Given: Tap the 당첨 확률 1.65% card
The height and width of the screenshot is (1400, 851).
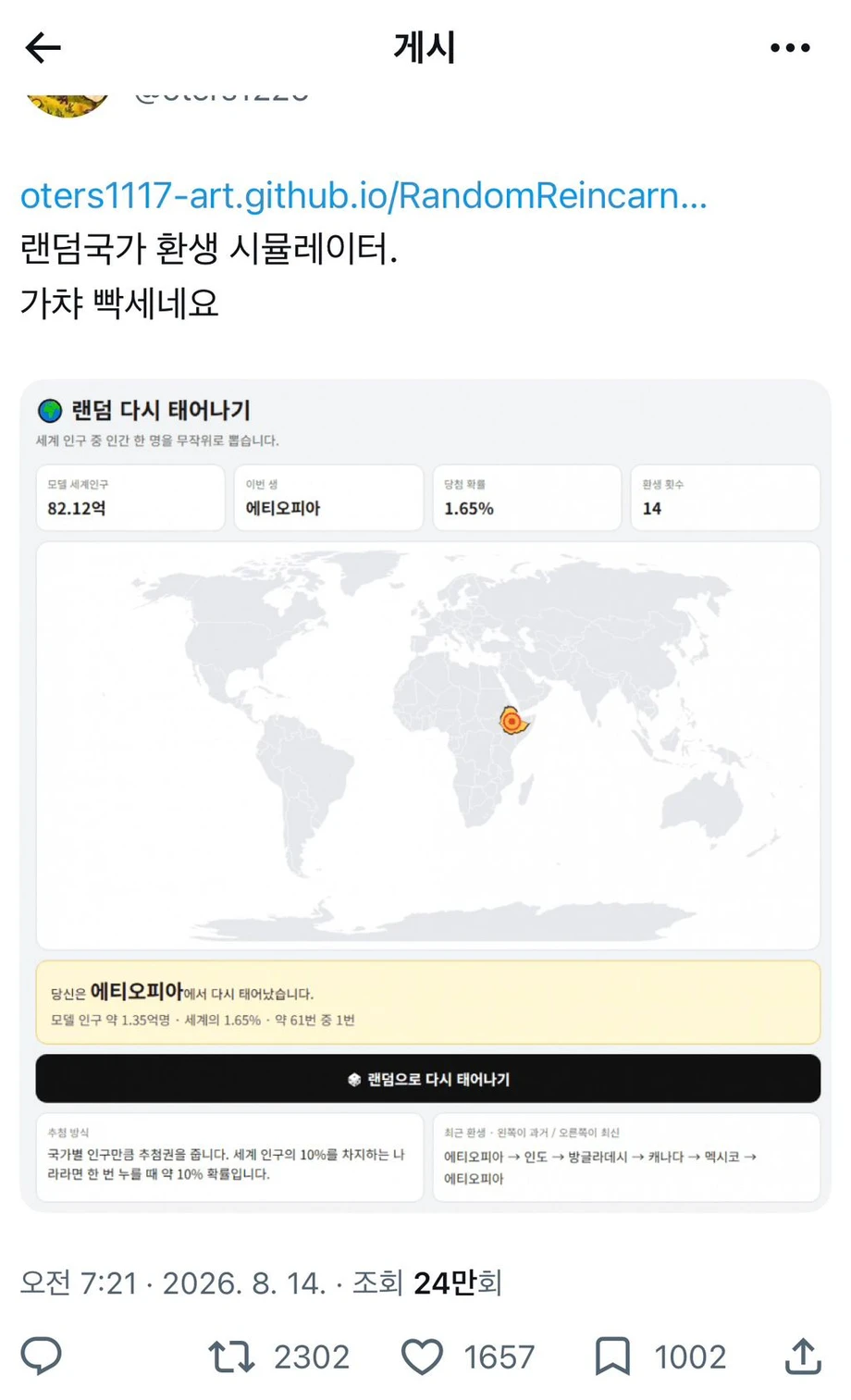Looking at the screenshot, I should point(527,498).
